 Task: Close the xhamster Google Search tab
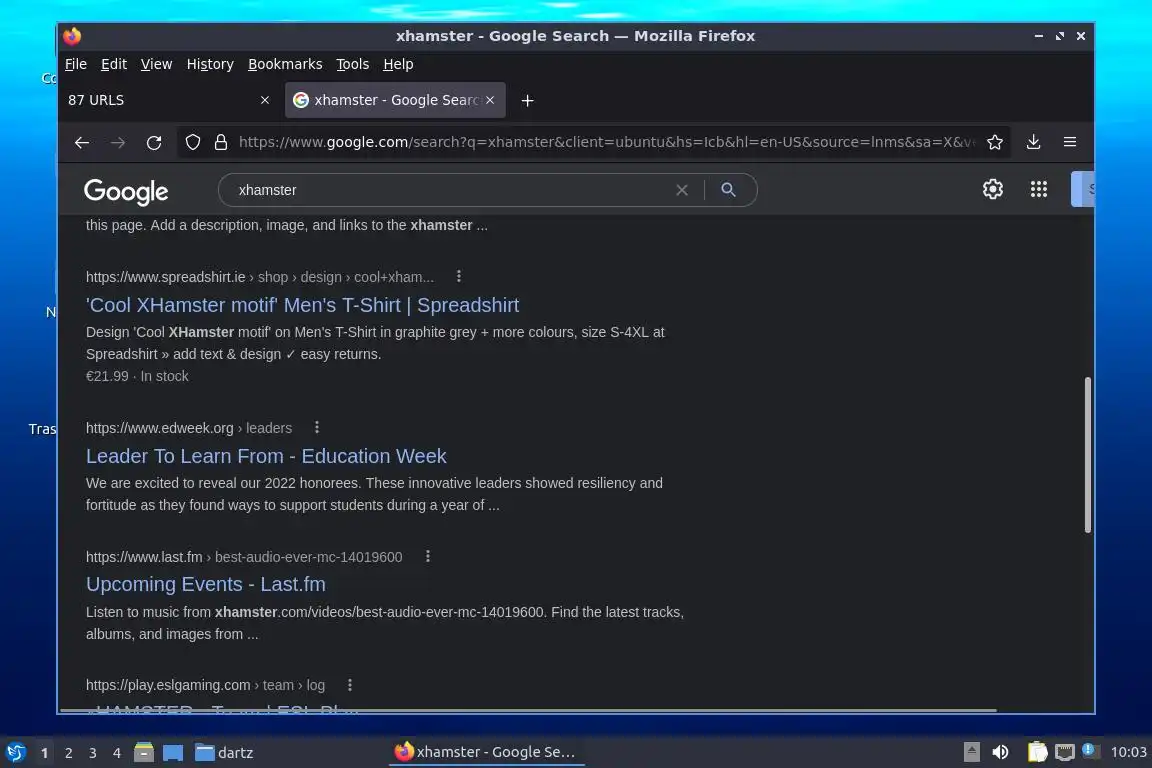pos(490,100)
